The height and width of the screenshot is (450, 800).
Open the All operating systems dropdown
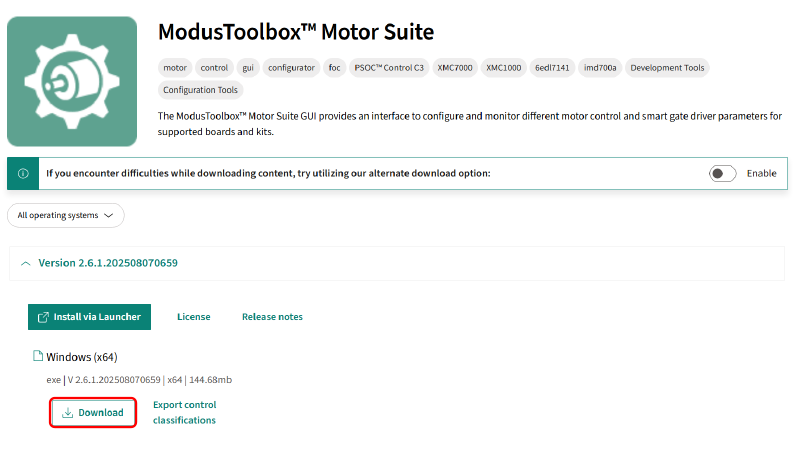65,215
